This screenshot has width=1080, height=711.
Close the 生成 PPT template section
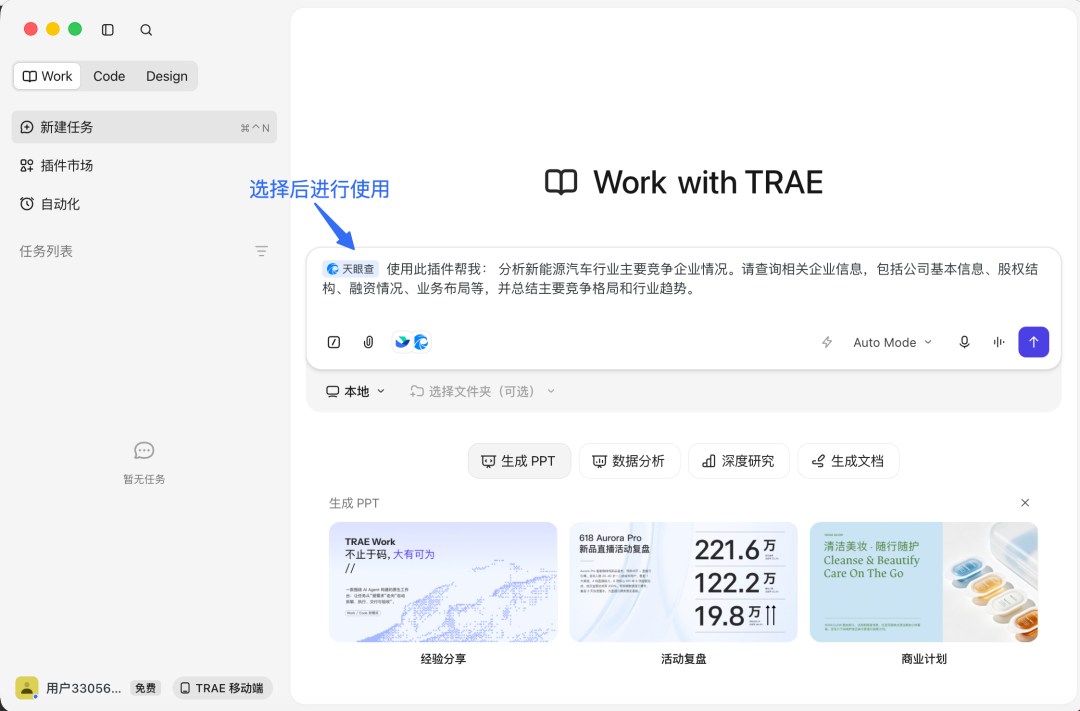(1025, 503)
